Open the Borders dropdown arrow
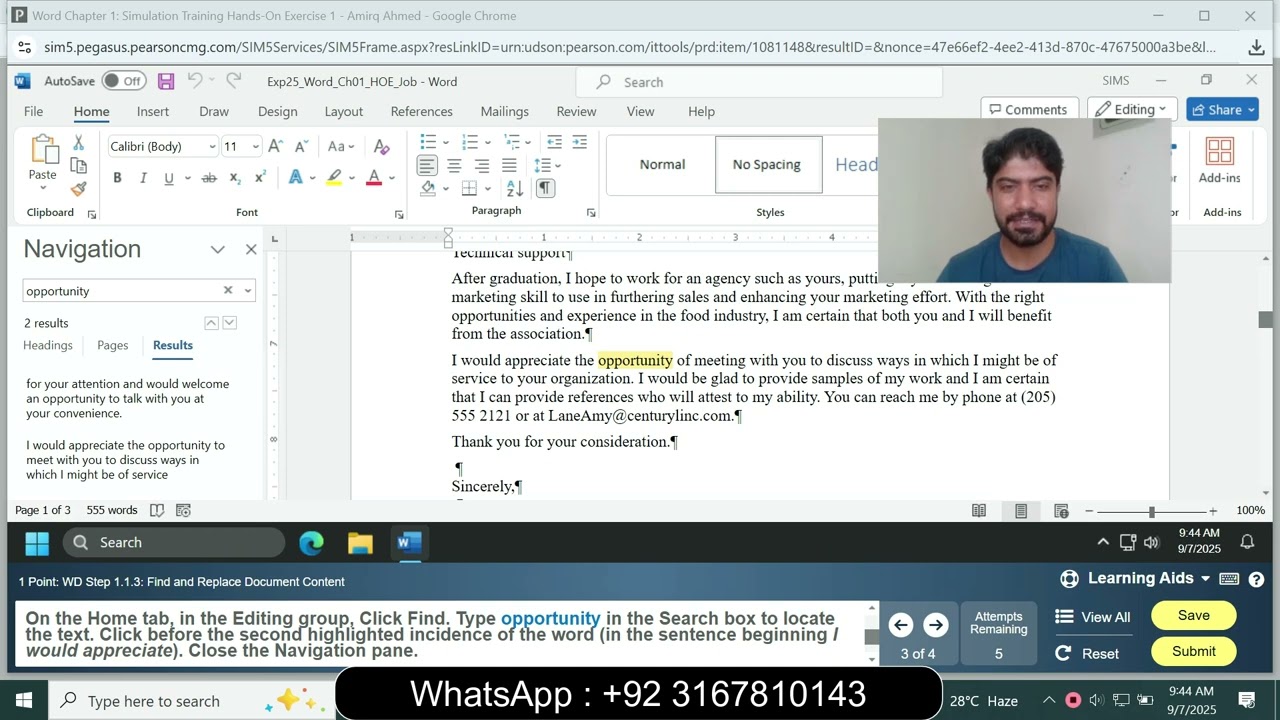 (486, 188)
